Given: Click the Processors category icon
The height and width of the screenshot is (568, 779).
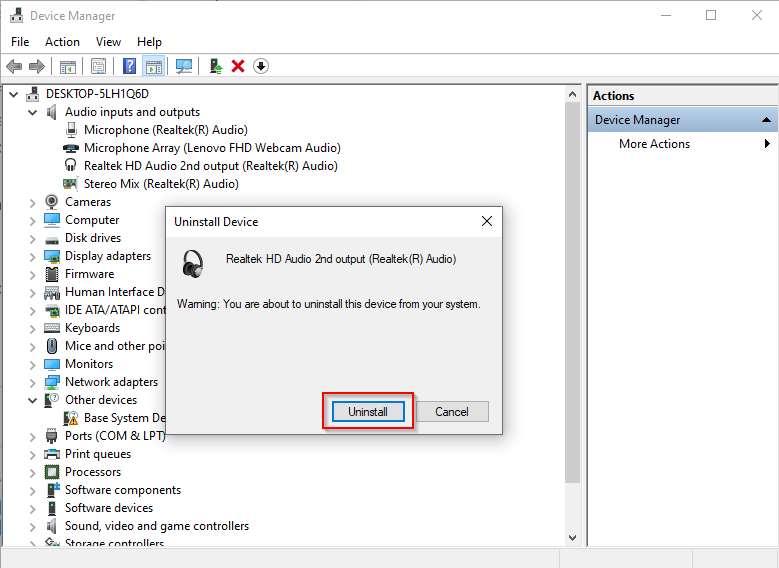Looking at the screenshot, I should tap(52, 472).
